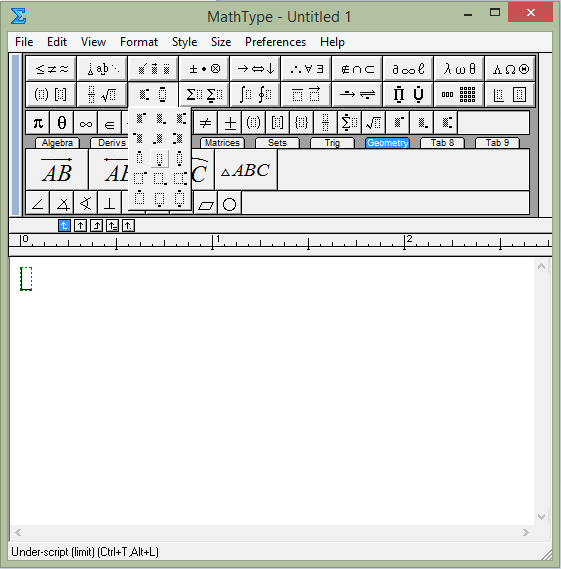Open the set theory symbols palette (∉ ∩ ⊂)
The image size is (561, 569).
pos(357,69)
